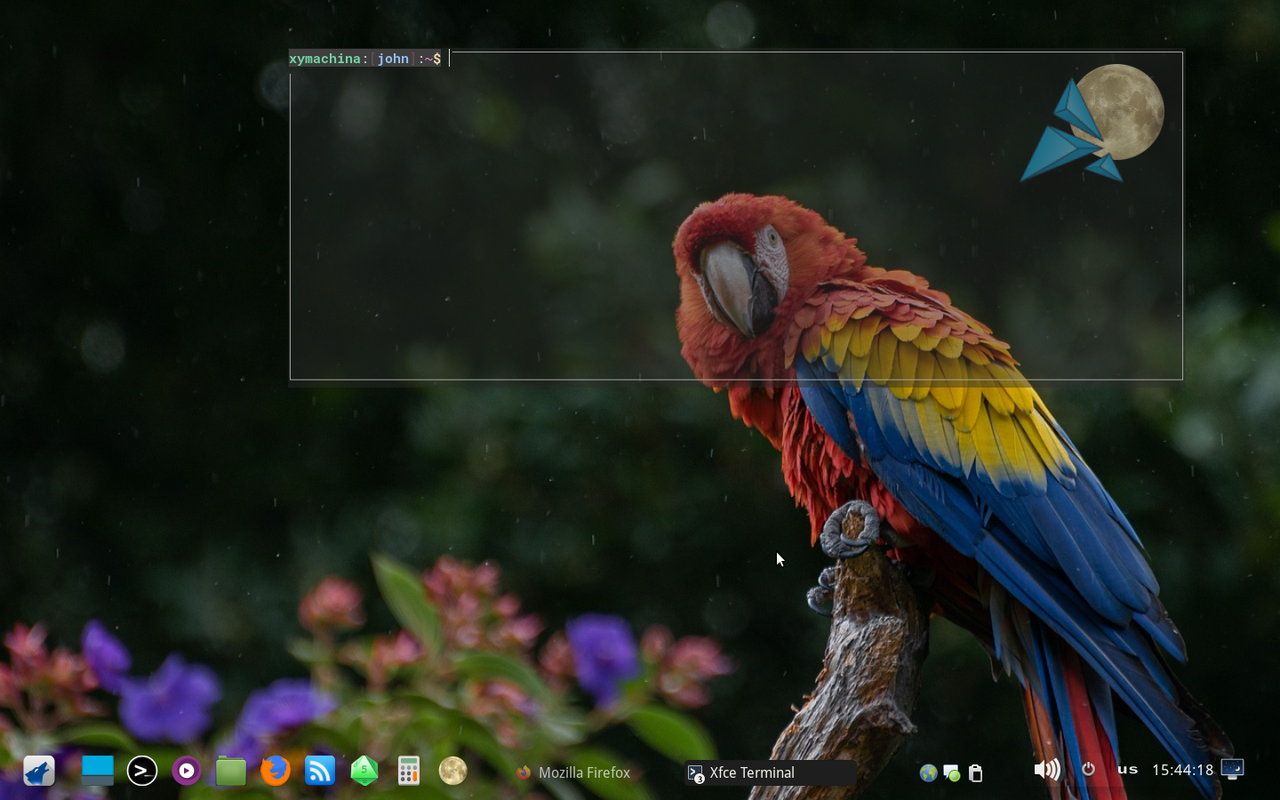Switch to Mozilla Firefox taskbar window
Image resolution: width=1280 pixels, height=800 pixels.
573,772
